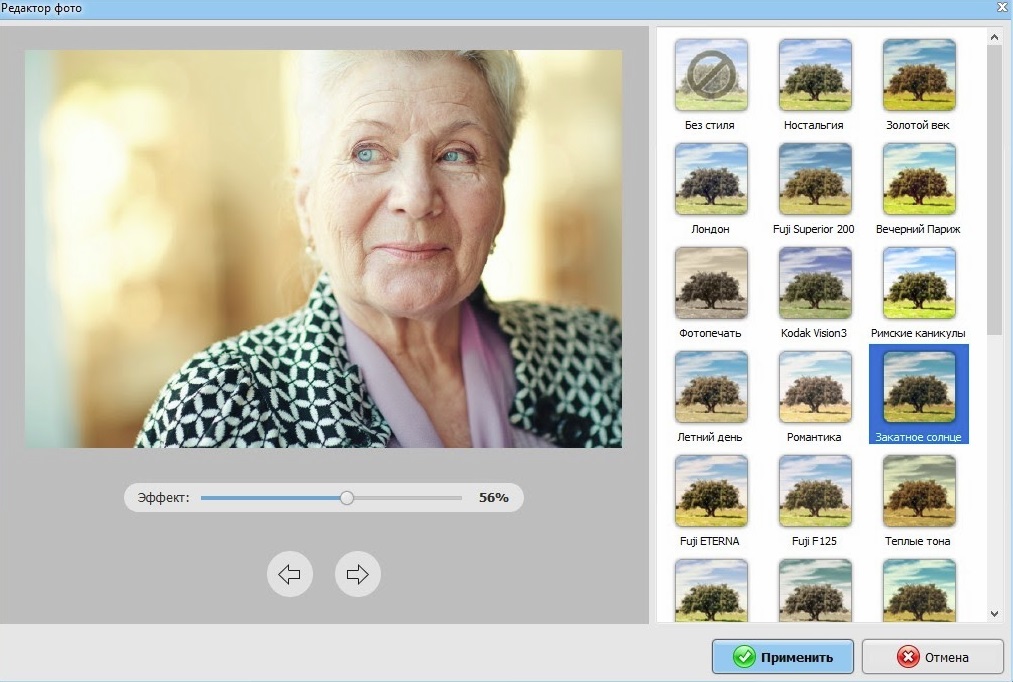This screenshot has width=1013, height=682.
Task: Close the 'Редактор фото' window
Action: (x=1002, y=7)
